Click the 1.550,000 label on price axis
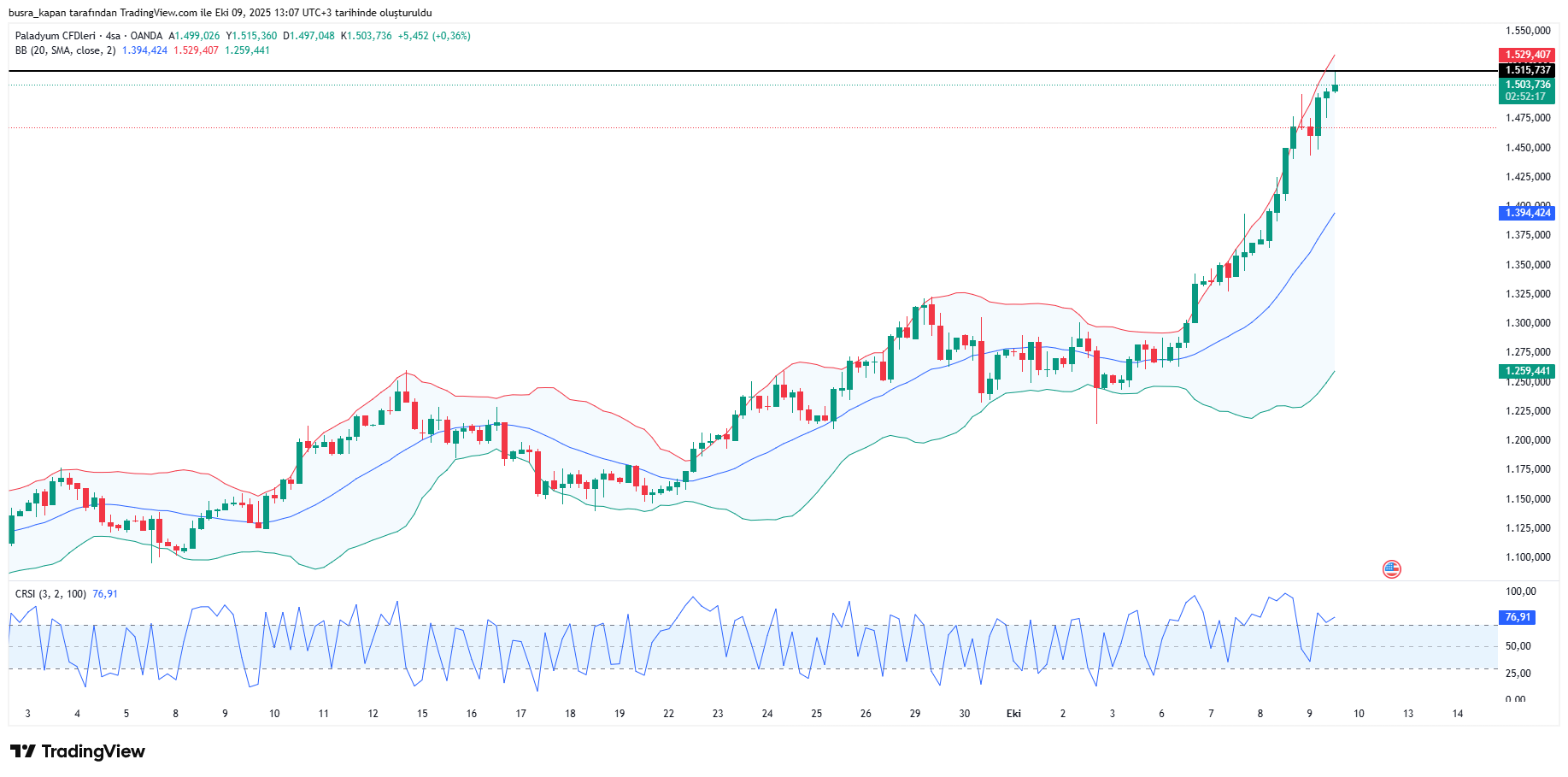Screen dimensions: 1568x777 pyautogui.click(x=1528, y=31)
